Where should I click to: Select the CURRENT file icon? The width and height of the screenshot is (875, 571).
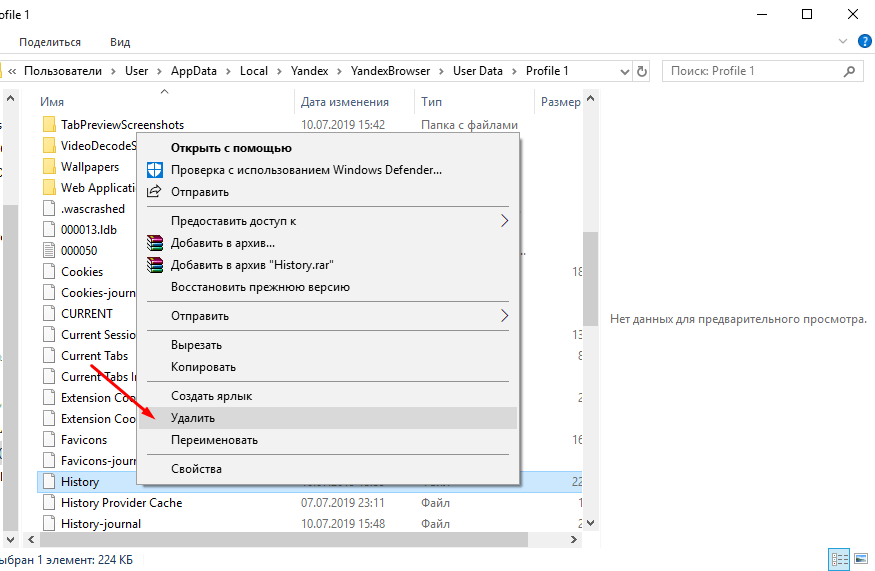[49, 314]
